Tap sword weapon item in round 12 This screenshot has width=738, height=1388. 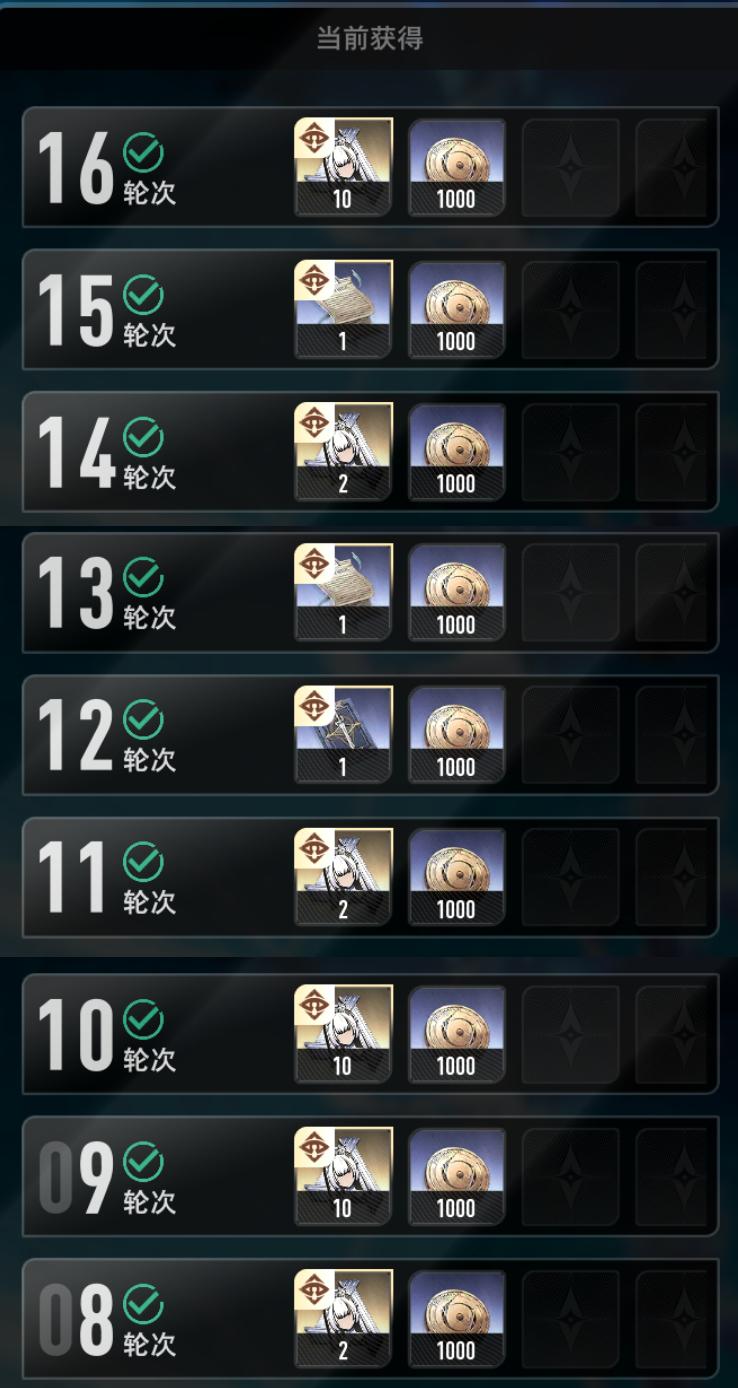tap(343, 735)
